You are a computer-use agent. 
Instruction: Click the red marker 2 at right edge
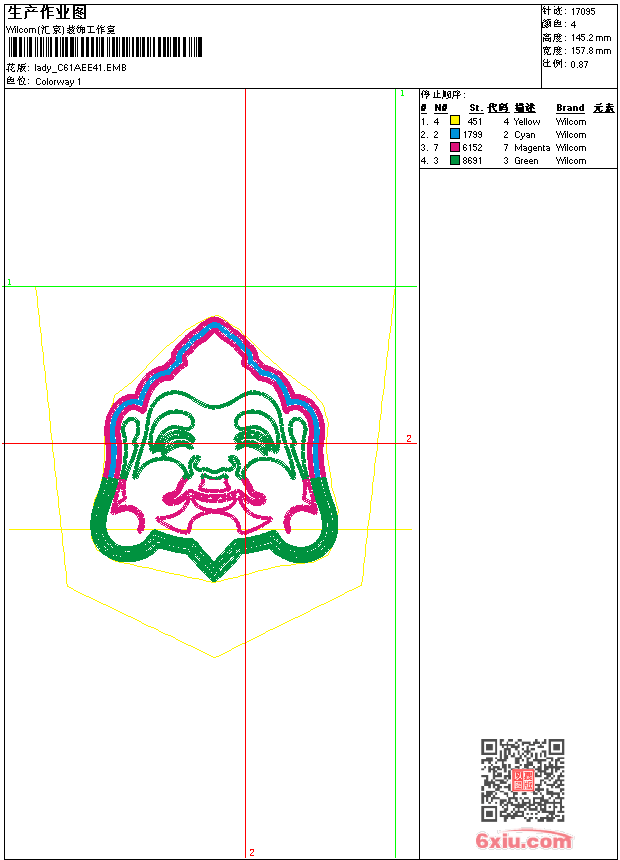408,438
